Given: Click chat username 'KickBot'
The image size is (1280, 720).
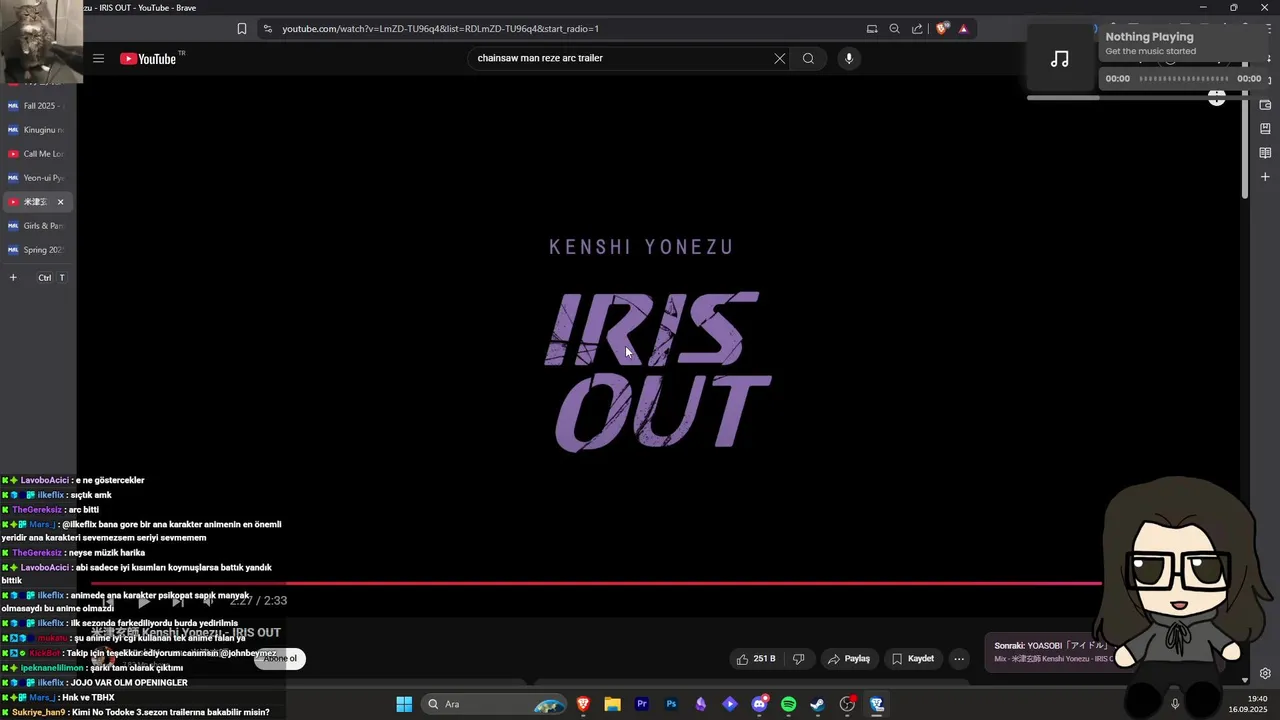Looking at the screenshot, I should 45,653.
